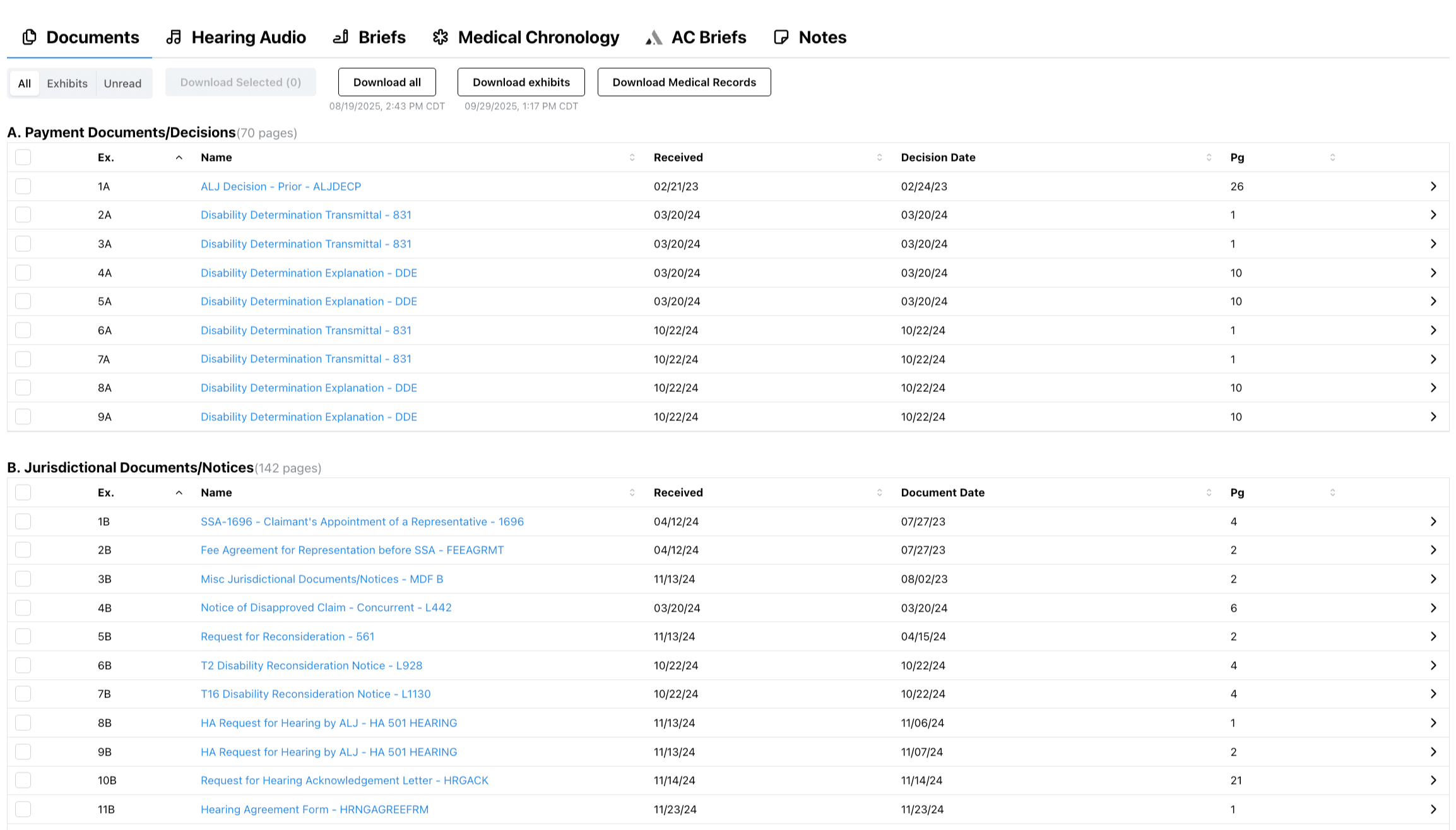Check the box next to Request for Reconsideration - 561

click(x=23, y=636)
